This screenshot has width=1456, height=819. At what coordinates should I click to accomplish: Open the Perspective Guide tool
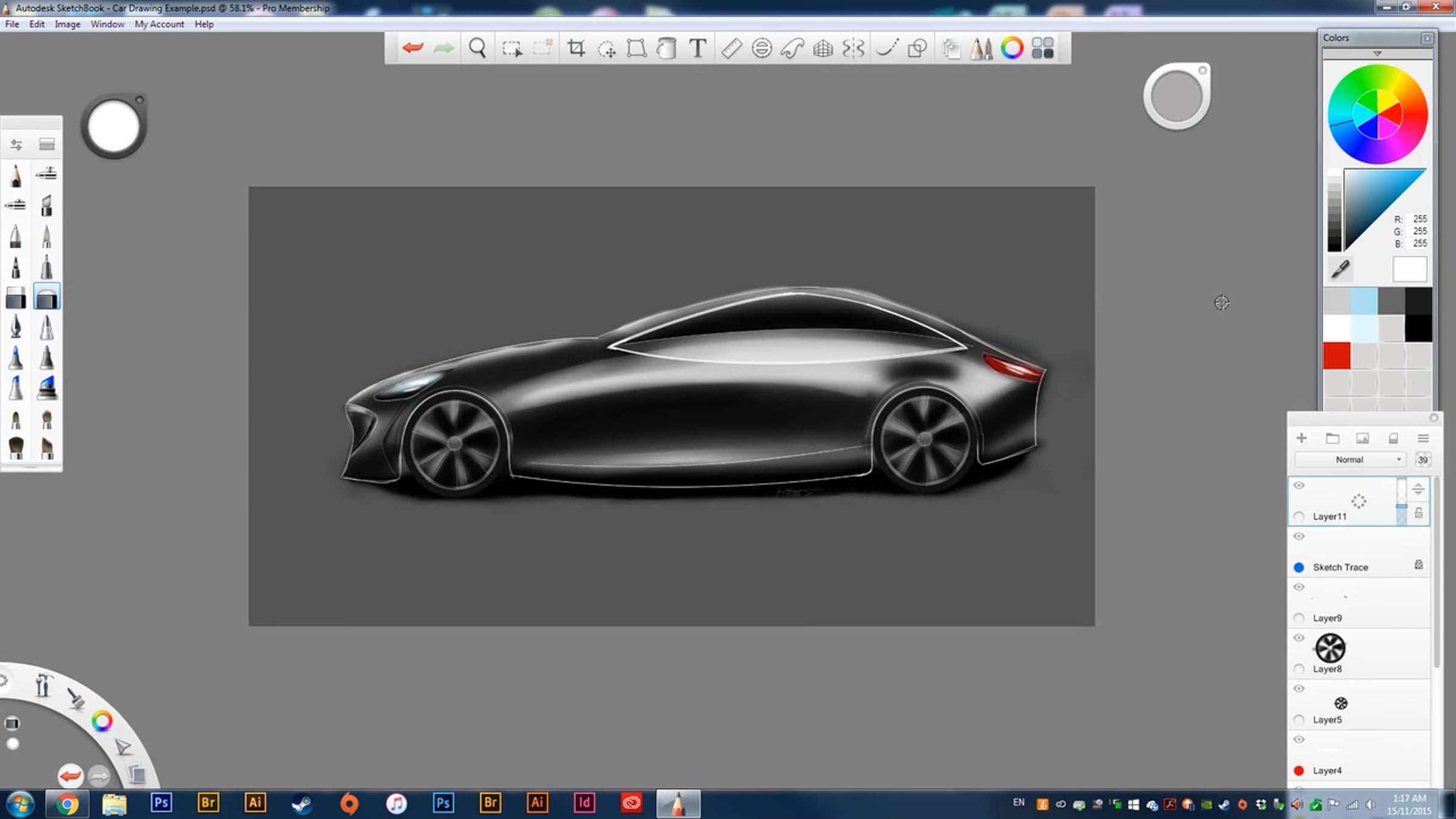pos(823,48)
